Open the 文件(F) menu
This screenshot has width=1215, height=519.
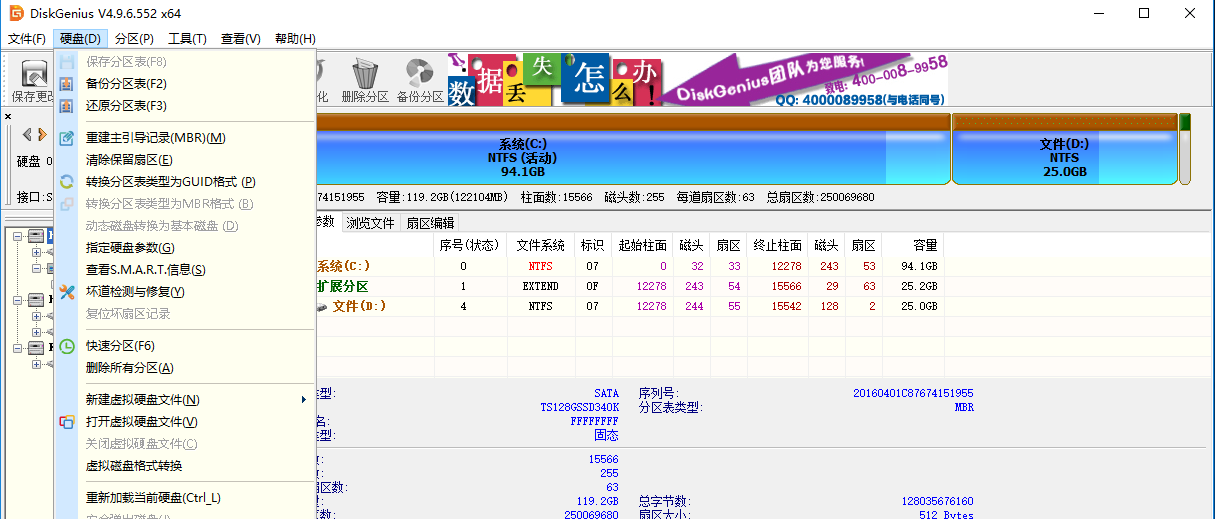(x=27, y=39)
